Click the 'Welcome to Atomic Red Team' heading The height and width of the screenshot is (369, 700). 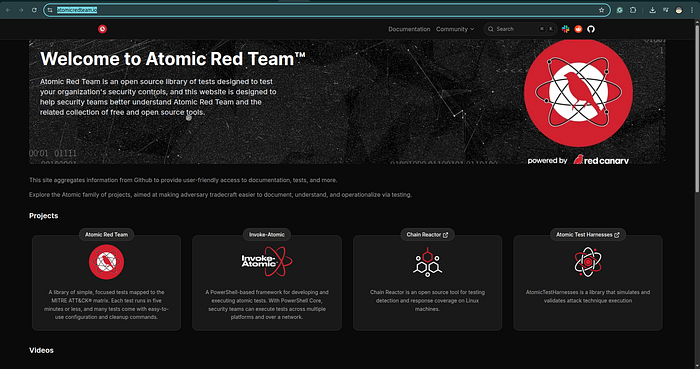[173, 59]
